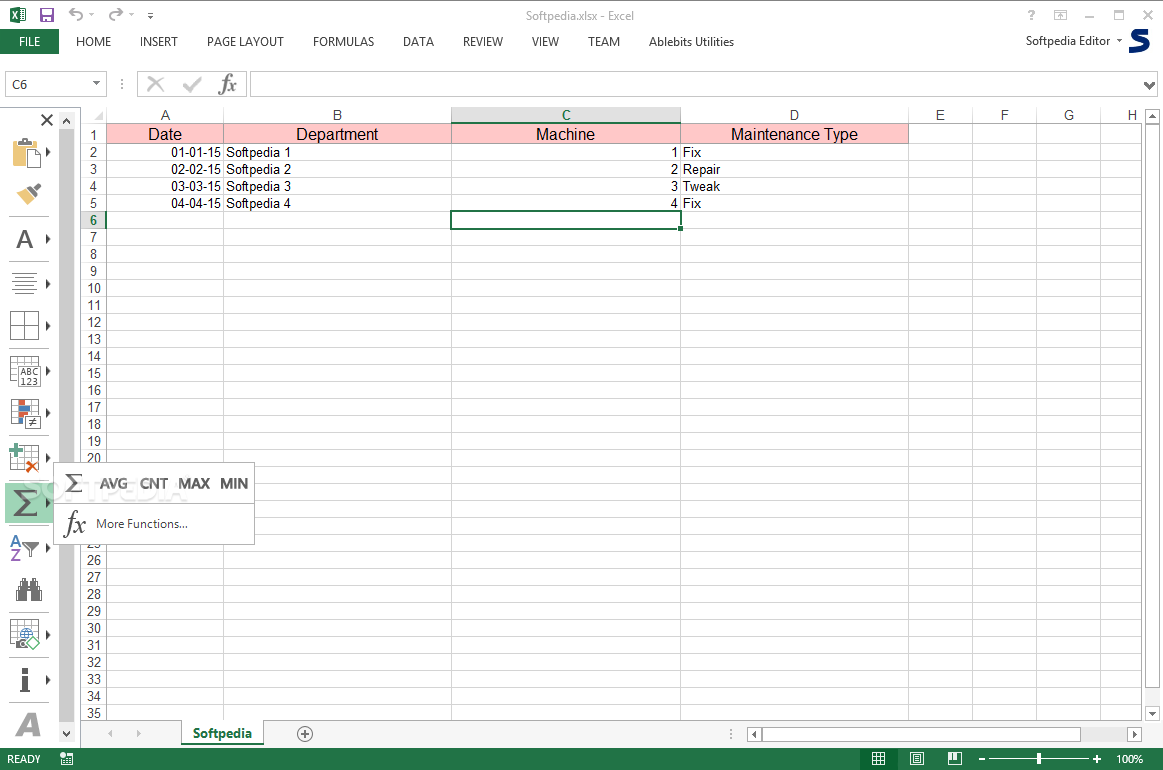Image resolution: width=1163 pixels, height=770 pixels.
Task: Open the REVIEW tab
Action: point(483,42)
